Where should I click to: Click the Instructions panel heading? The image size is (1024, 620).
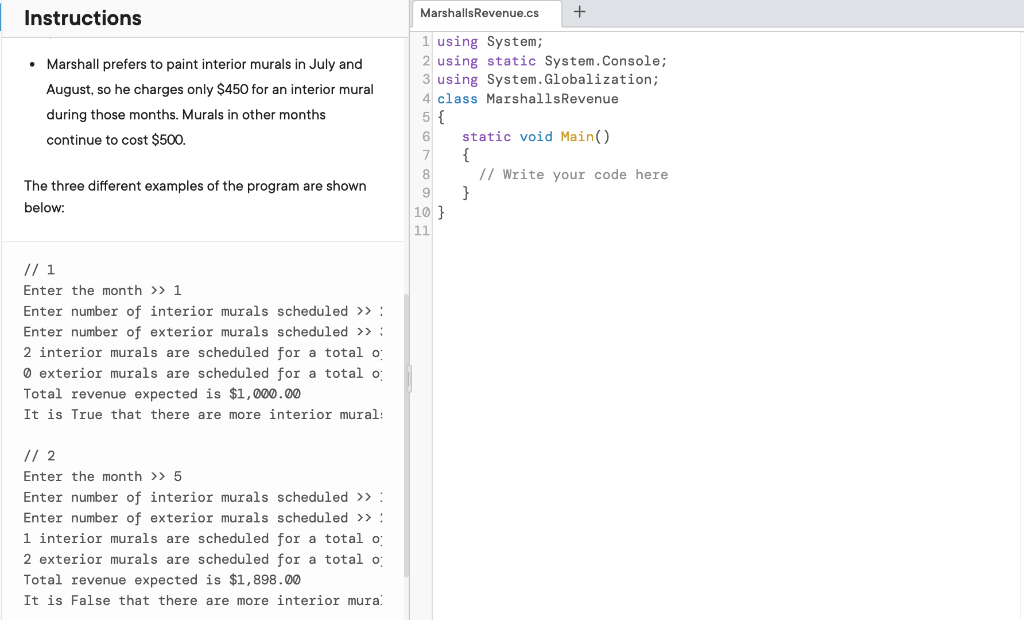click(x=83, y=18)
